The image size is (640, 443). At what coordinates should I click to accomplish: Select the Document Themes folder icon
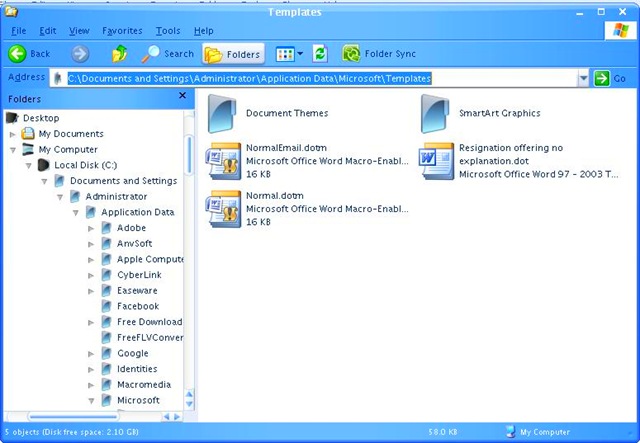pos(222,114)
